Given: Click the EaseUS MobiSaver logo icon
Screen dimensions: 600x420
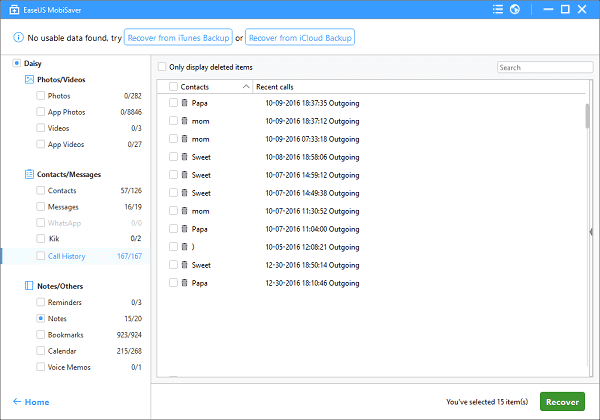Looking at the screenshot, I should [x=11, y=11].
